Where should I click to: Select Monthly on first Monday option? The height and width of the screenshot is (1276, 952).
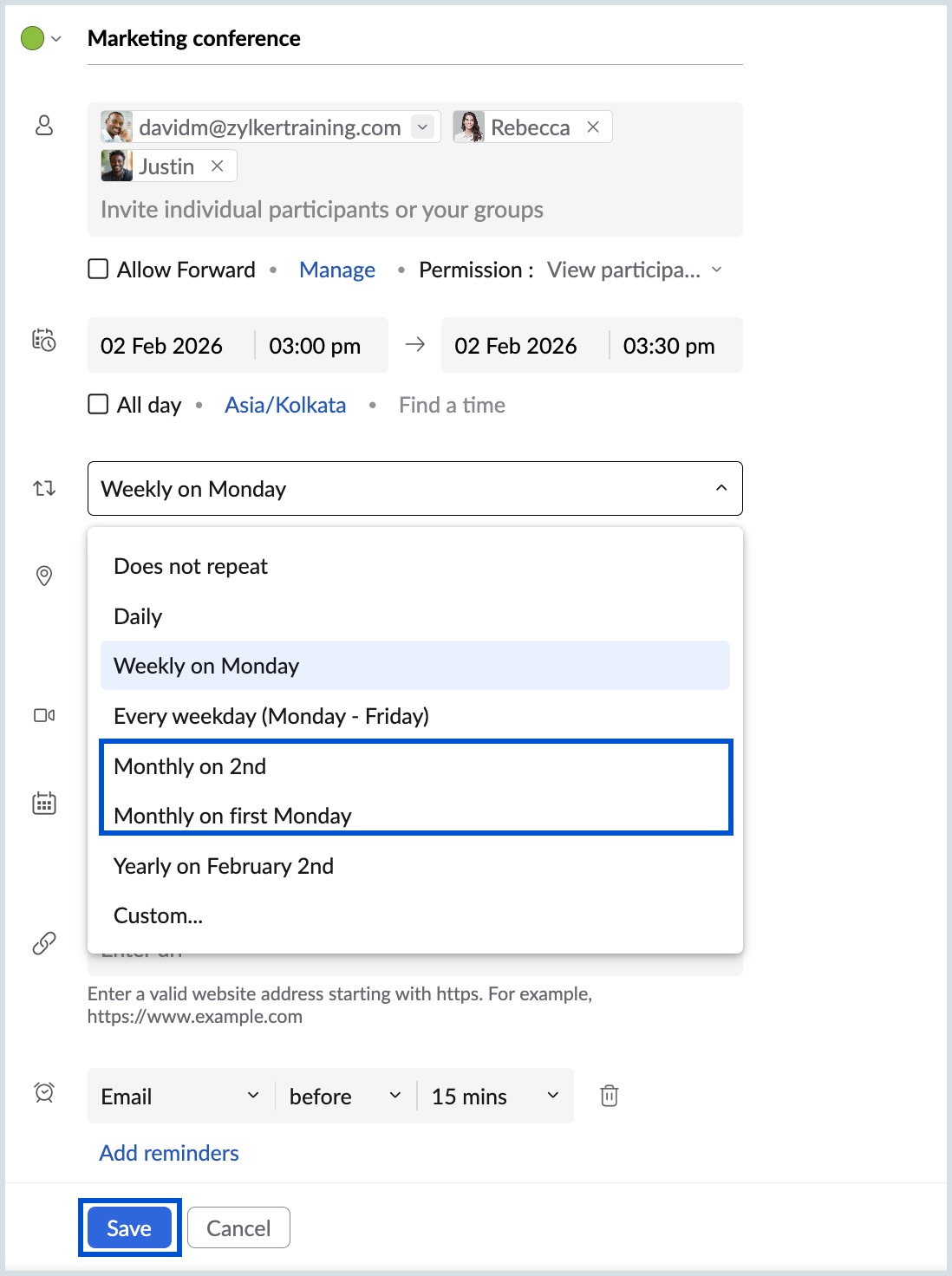[232, 816]
